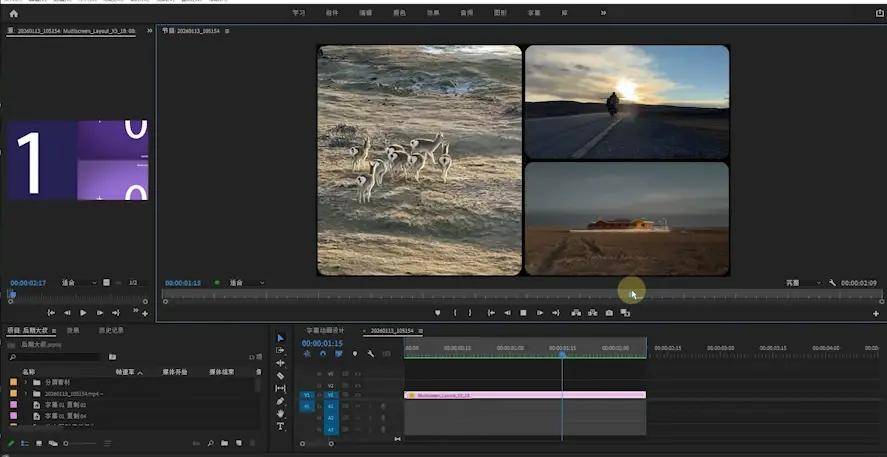The image size is (887, 457).
Task: Select Multiscreen_Layout clip on timeline
Action: (x=525, y=395)
